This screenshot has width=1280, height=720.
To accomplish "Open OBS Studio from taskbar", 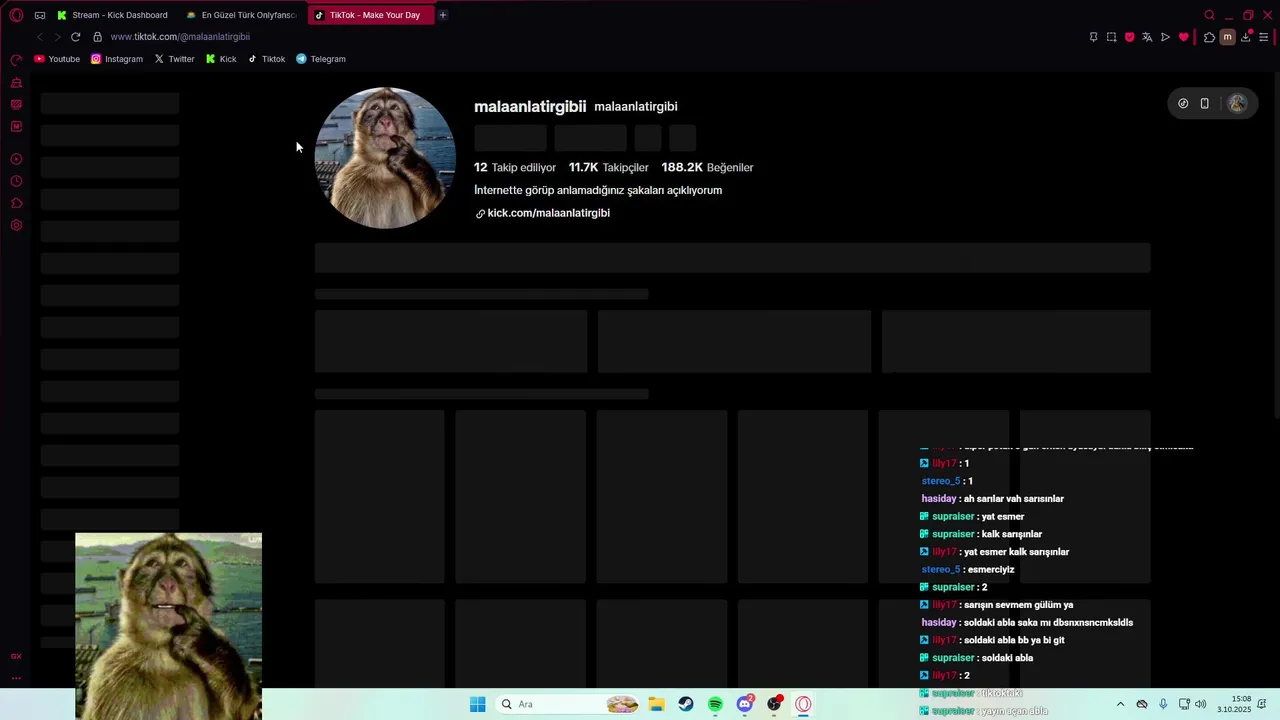I will pyautogui.click(x=774, y=704).
